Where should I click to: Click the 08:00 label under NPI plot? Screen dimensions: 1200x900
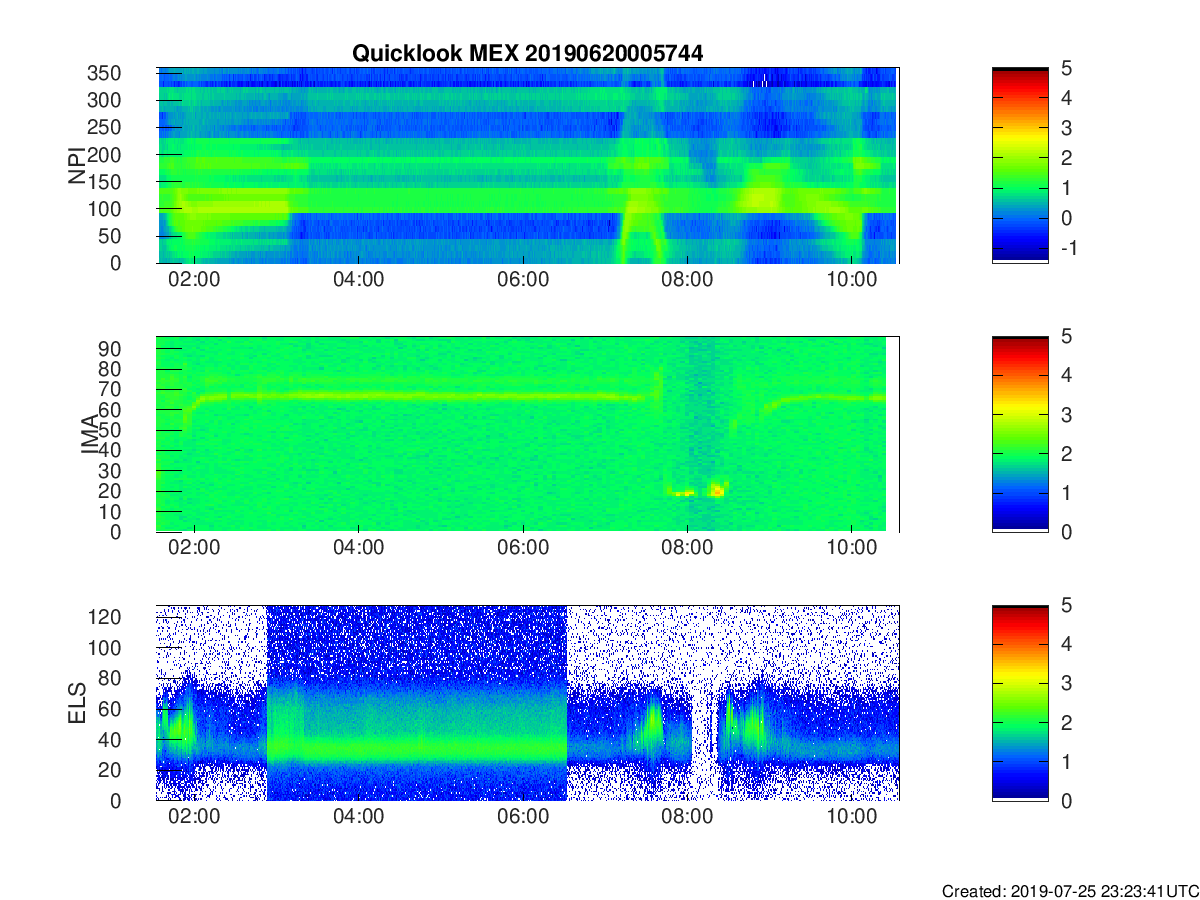(x=687, y=279)
